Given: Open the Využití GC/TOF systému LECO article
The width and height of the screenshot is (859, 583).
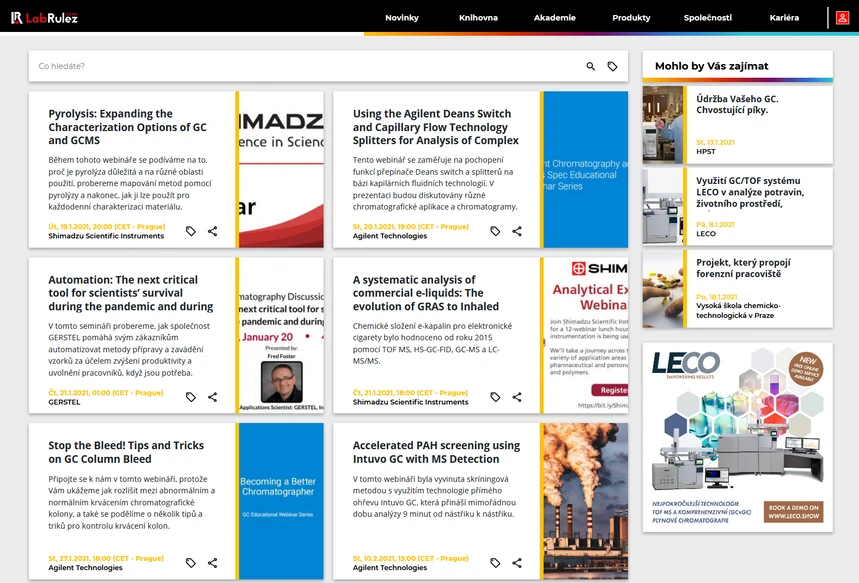Looking at the screenshot, I should (x=750, y=192).
